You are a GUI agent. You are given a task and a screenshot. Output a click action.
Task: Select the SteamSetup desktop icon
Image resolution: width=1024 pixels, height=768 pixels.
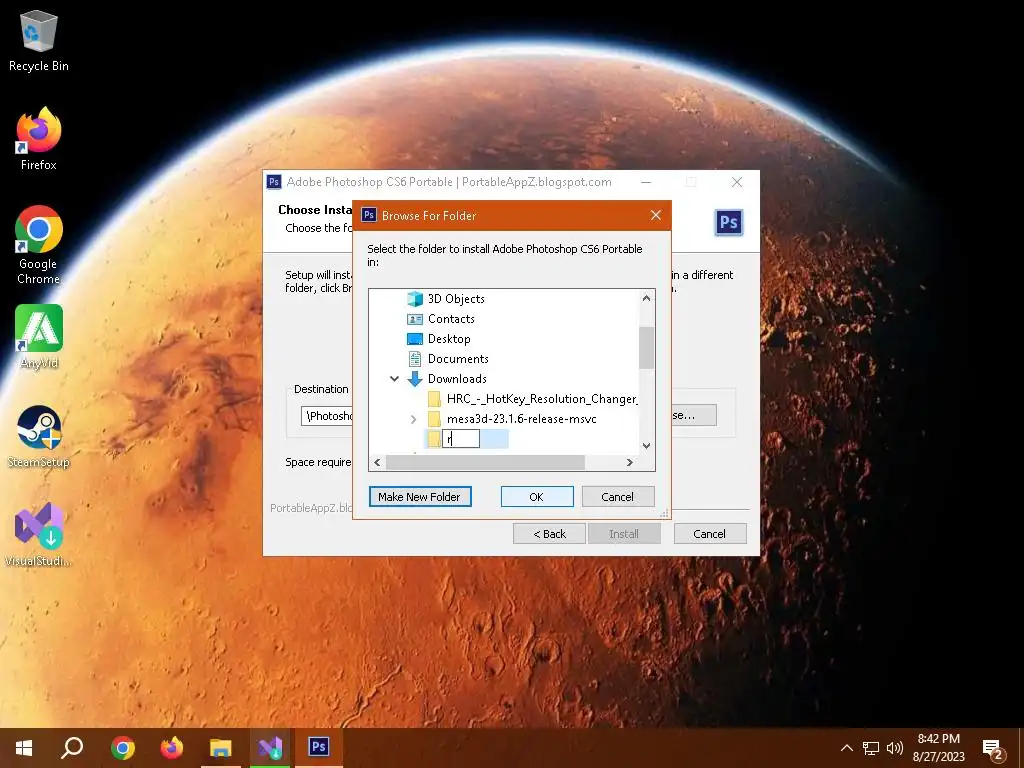[39, 436]
